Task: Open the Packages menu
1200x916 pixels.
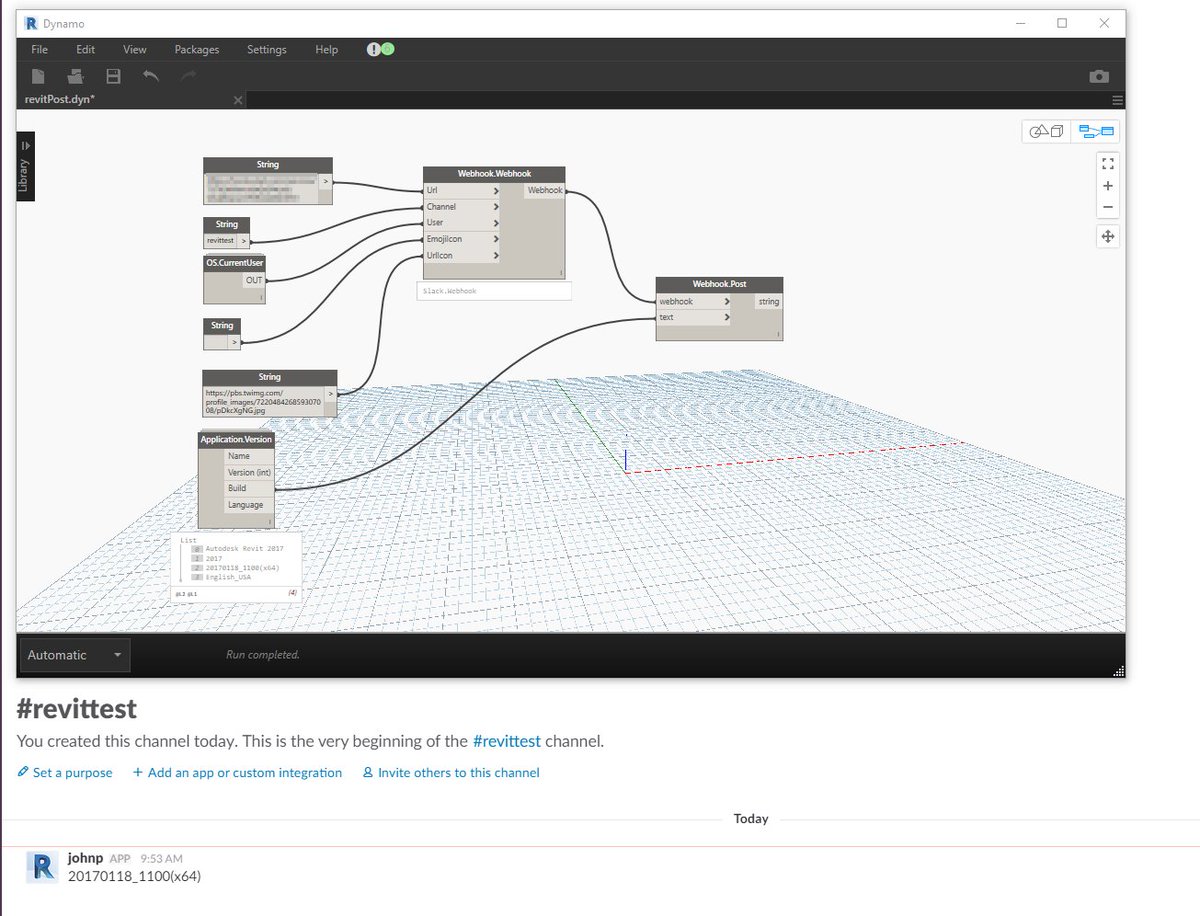Action: coord(197,49)
